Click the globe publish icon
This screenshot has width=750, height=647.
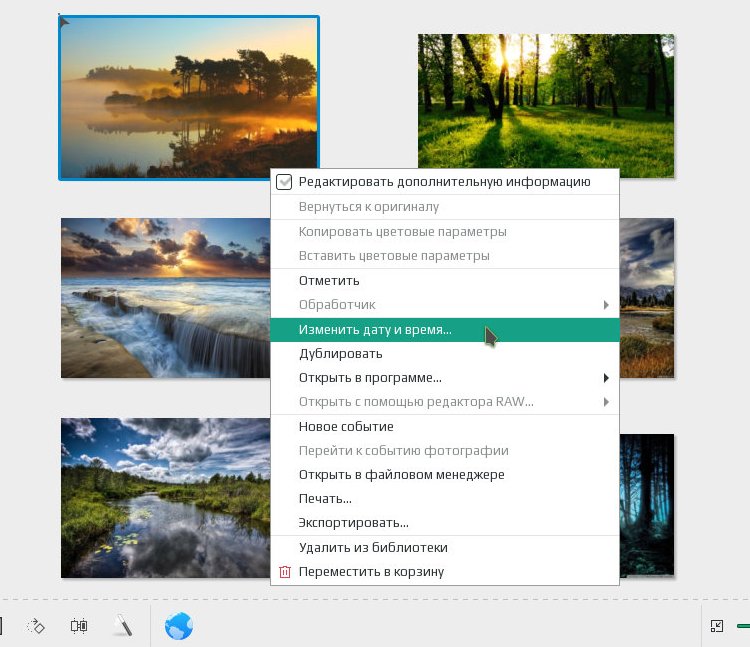(x=178, y=625)
